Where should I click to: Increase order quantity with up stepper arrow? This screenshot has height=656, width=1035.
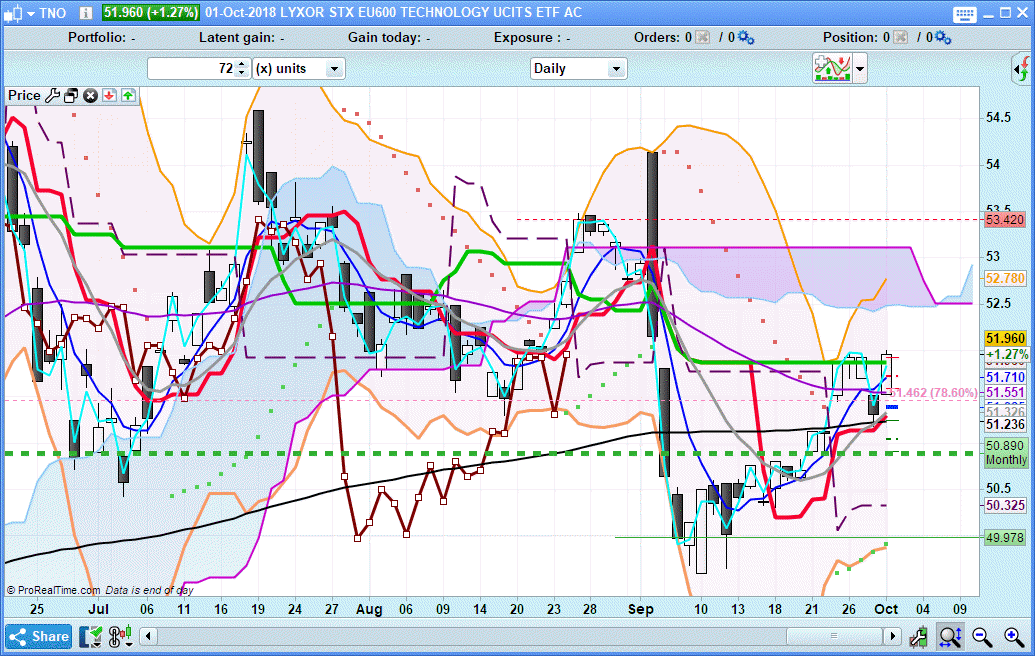coord(242,64)
